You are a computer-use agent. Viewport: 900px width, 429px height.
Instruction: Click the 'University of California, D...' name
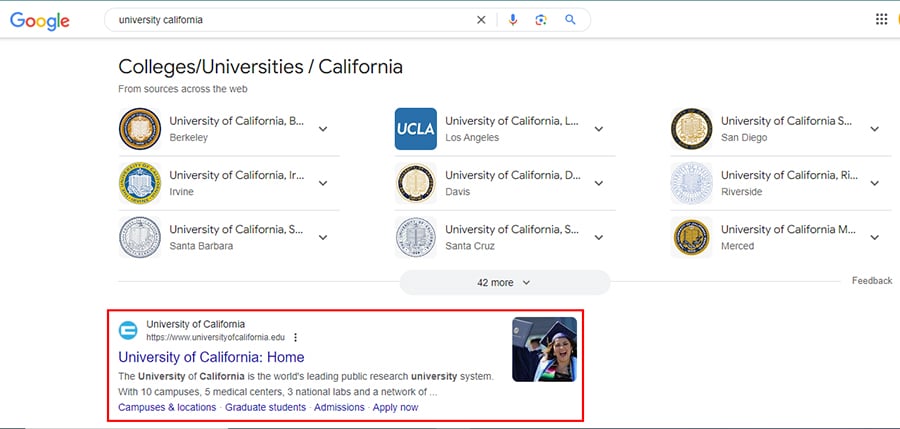(513, 175)
